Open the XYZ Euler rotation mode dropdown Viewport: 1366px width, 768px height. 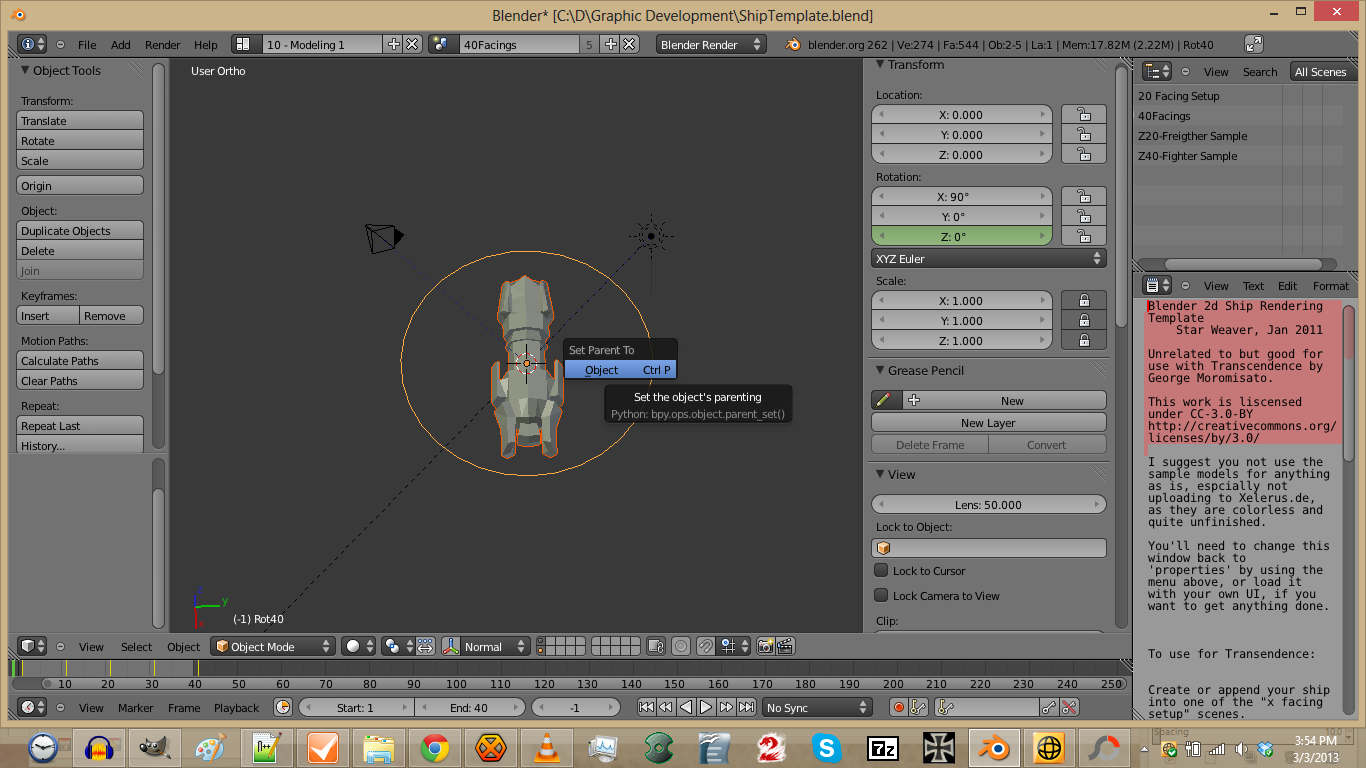pyautogui.click(x=988, y=258)
